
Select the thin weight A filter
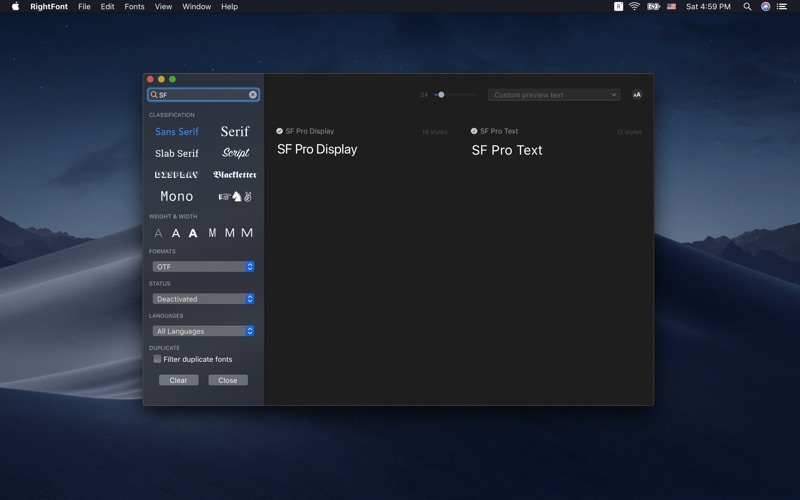(x=158, y=233)
